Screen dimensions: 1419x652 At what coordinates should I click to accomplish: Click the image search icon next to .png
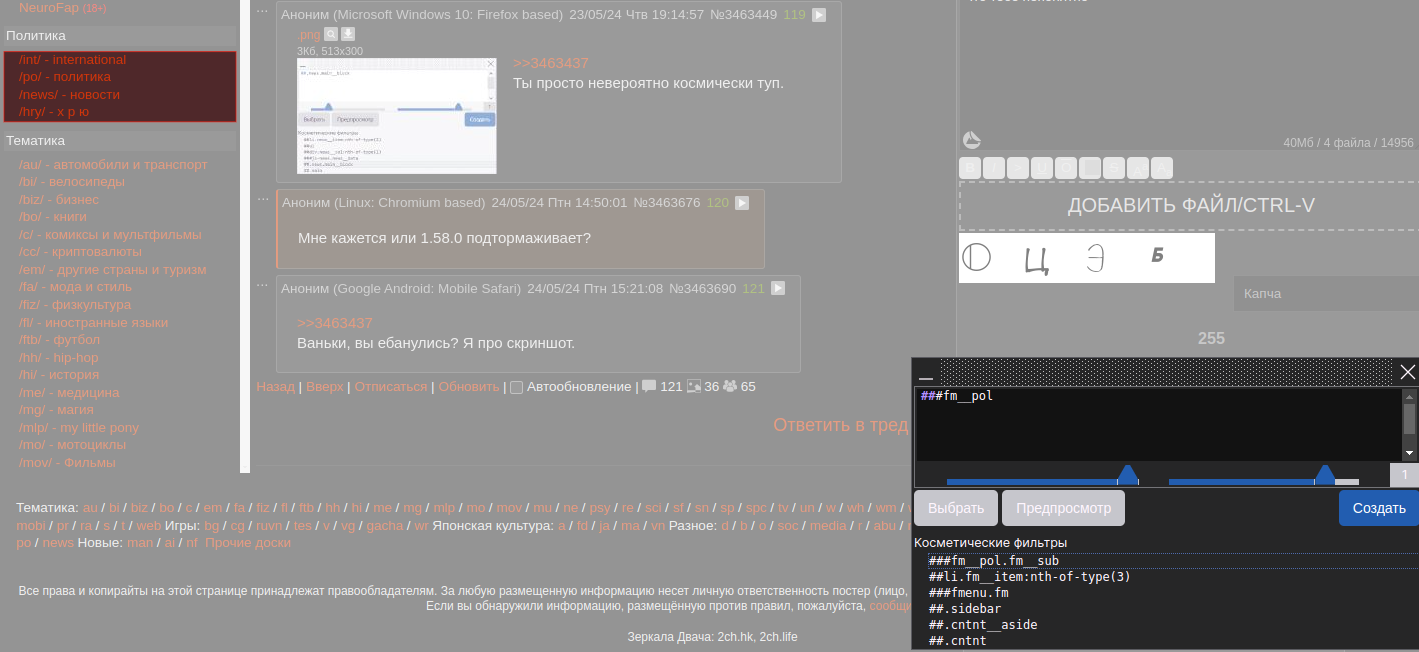coord(331,34)
